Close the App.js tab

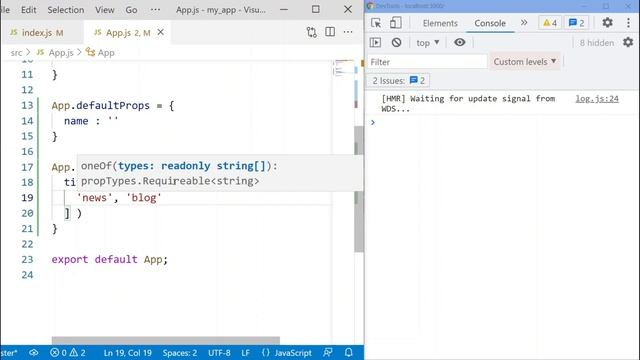click(x=161, y=32)
